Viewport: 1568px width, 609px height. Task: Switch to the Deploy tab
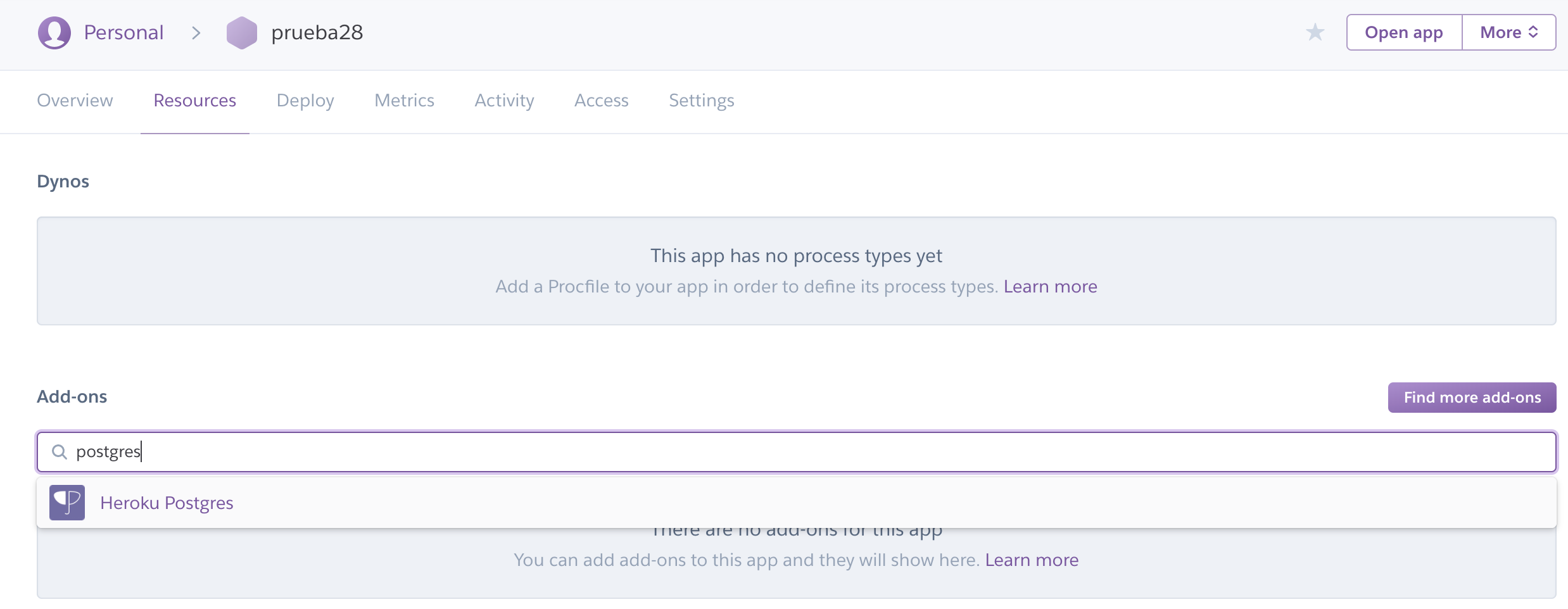click(305, 101)
